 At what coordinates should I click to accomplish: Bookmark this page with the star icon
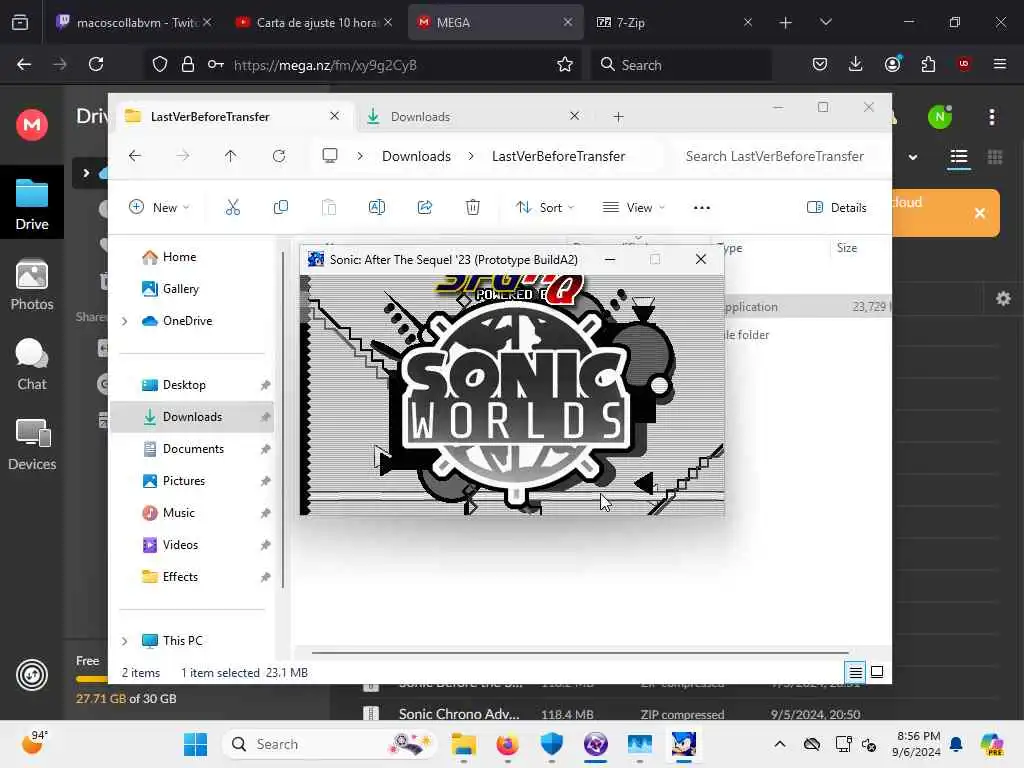565,65
